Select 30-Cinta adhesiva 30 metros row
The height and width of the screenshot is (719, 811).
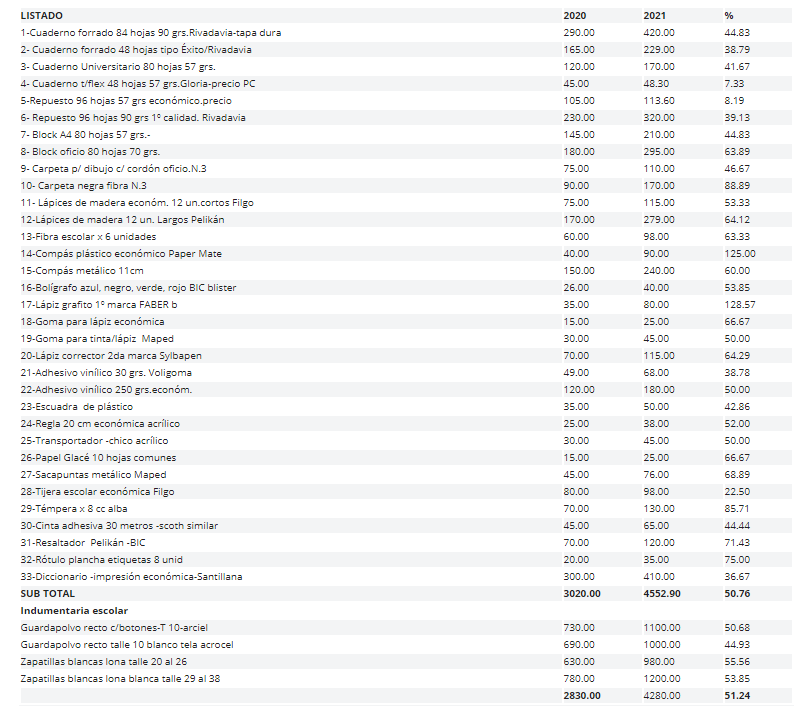406,526
